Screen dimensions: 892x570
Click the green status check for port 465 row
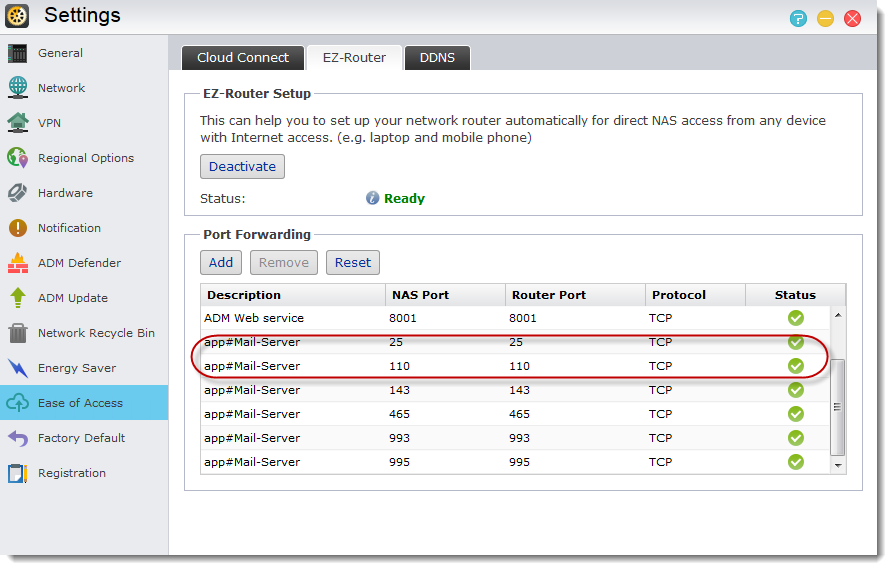(x=796, y=414)
